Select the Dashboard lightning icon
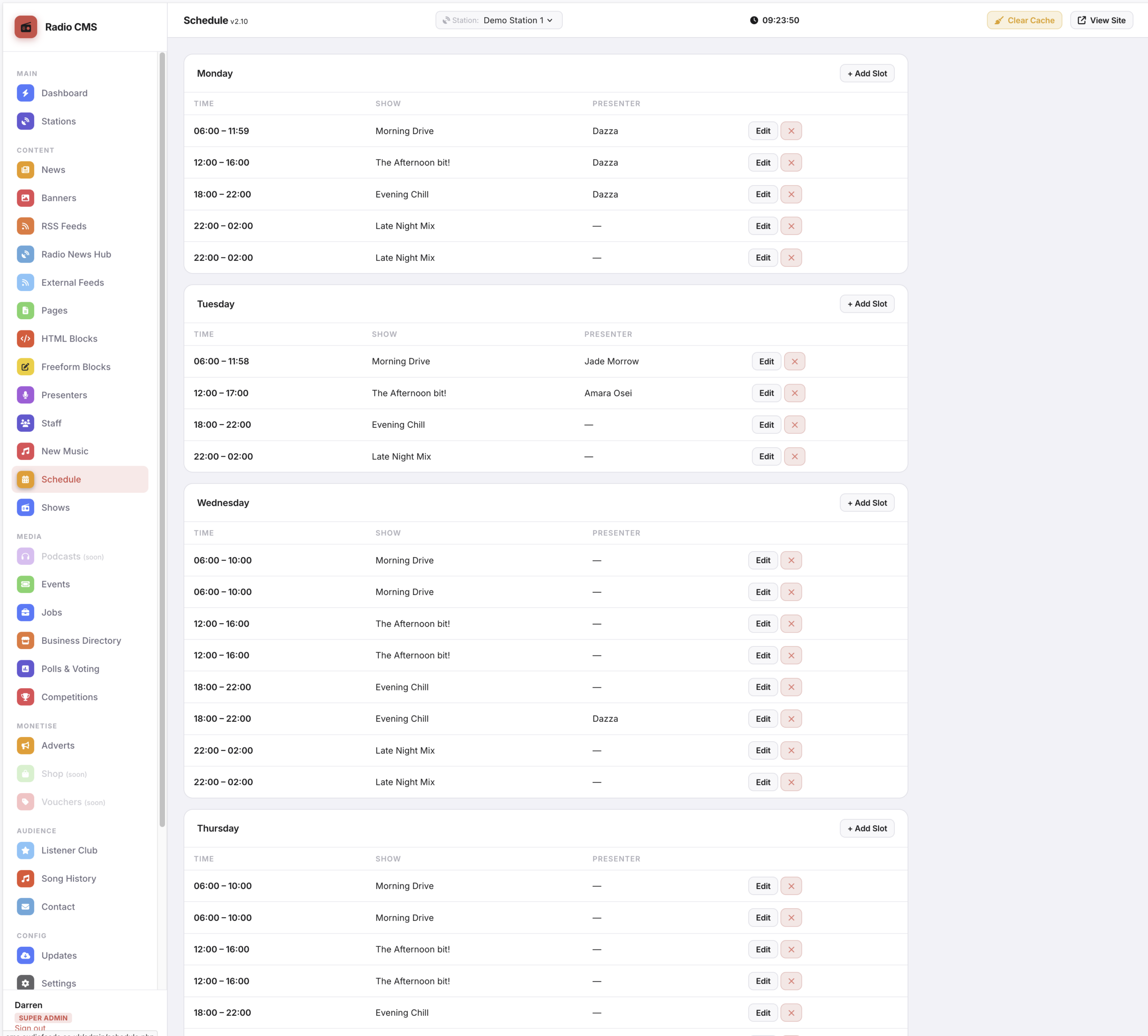1148x1036 pixels. click(x=26, y=93)
